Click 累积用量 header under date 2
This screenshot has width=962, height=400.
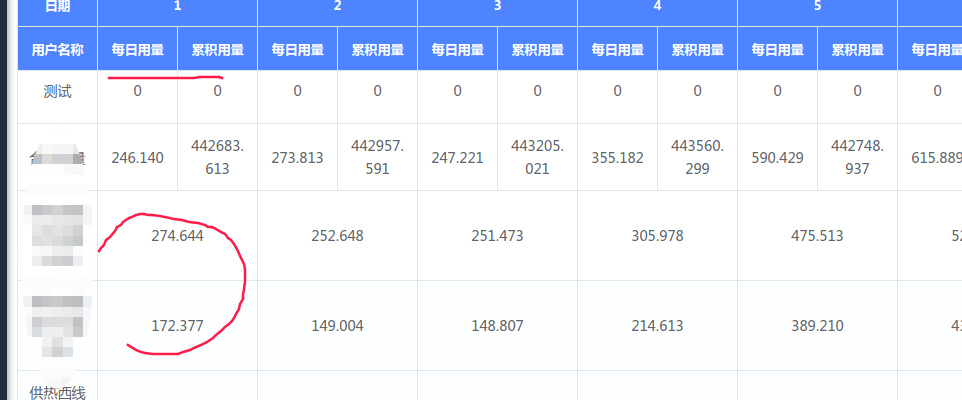377,49
